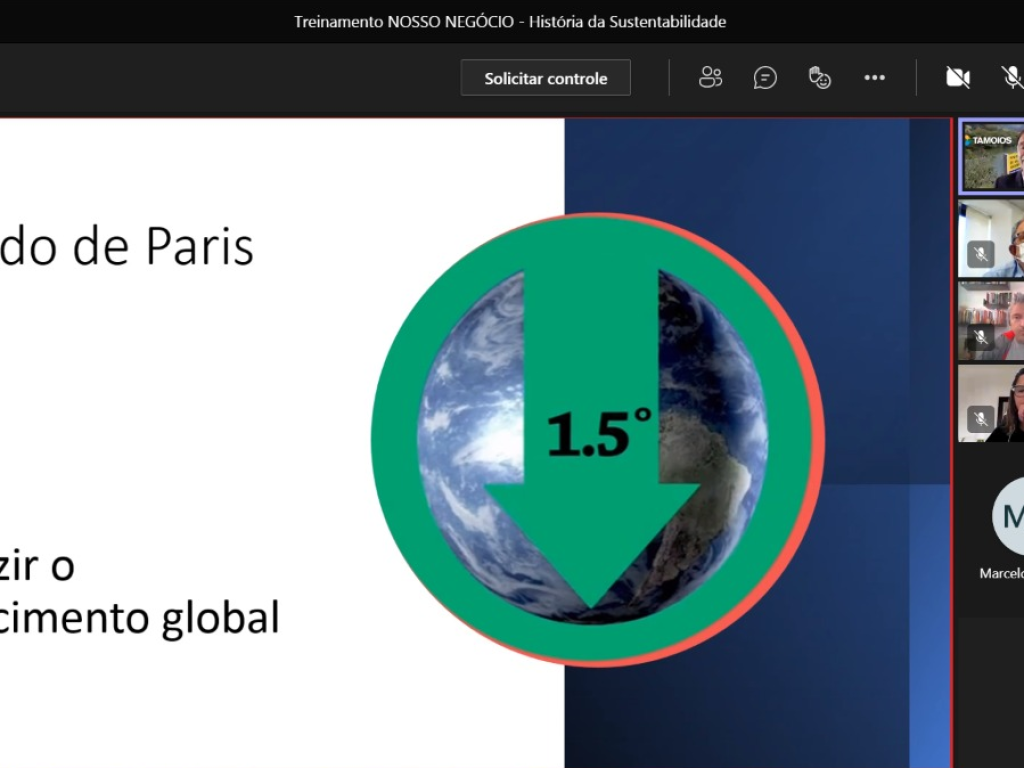Click the Marcelo participant name label

click(1001, 574)
